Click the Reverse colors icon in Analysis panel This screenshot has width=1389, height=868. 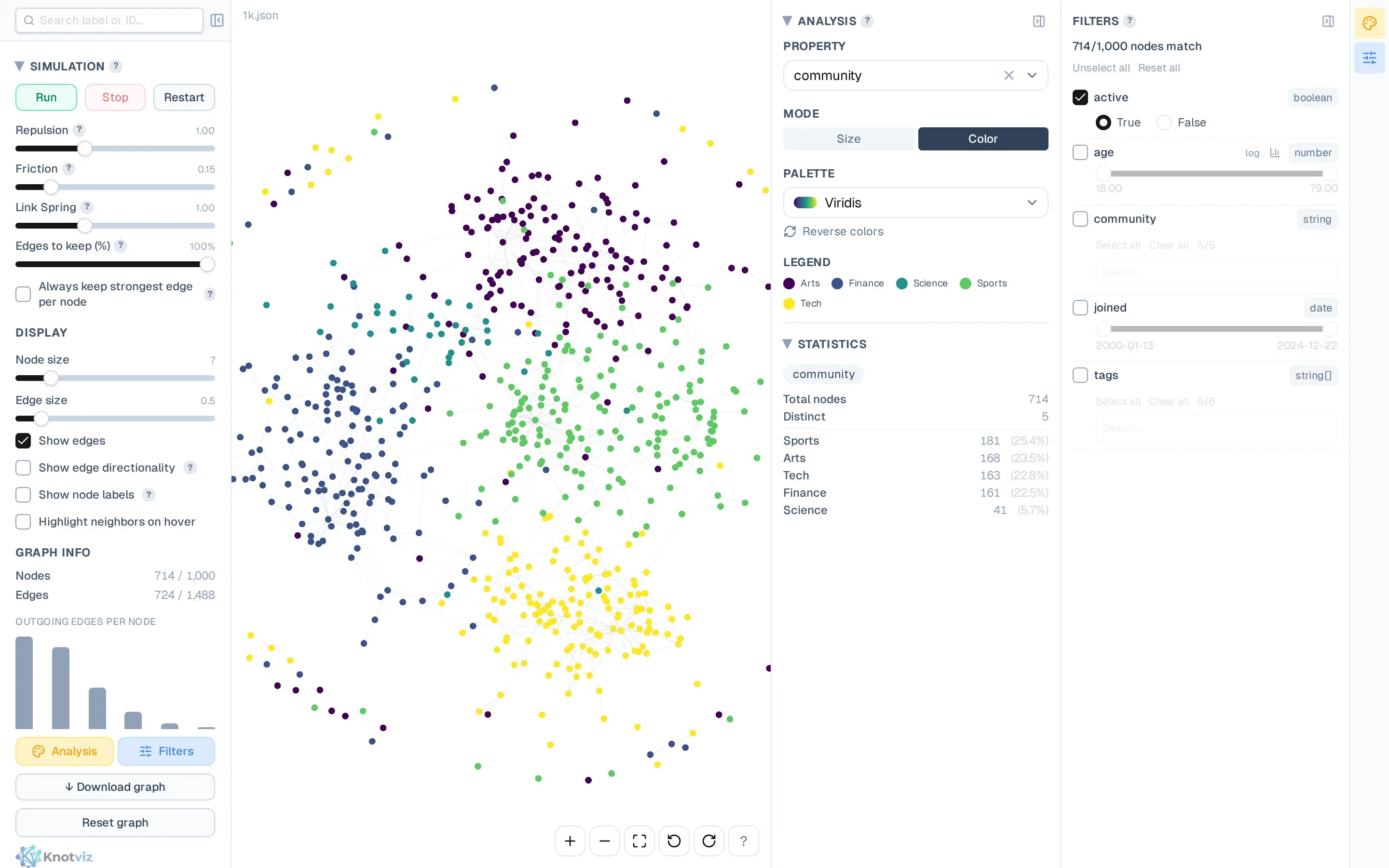(x=790, y=231)
